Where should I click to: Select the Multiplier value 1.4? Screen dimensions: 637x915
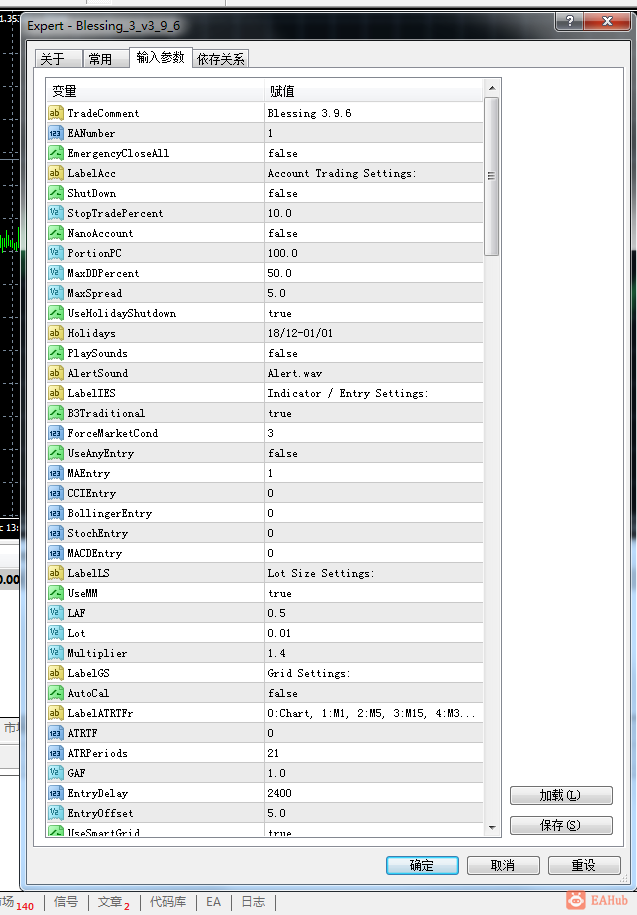tap(276, 653)
